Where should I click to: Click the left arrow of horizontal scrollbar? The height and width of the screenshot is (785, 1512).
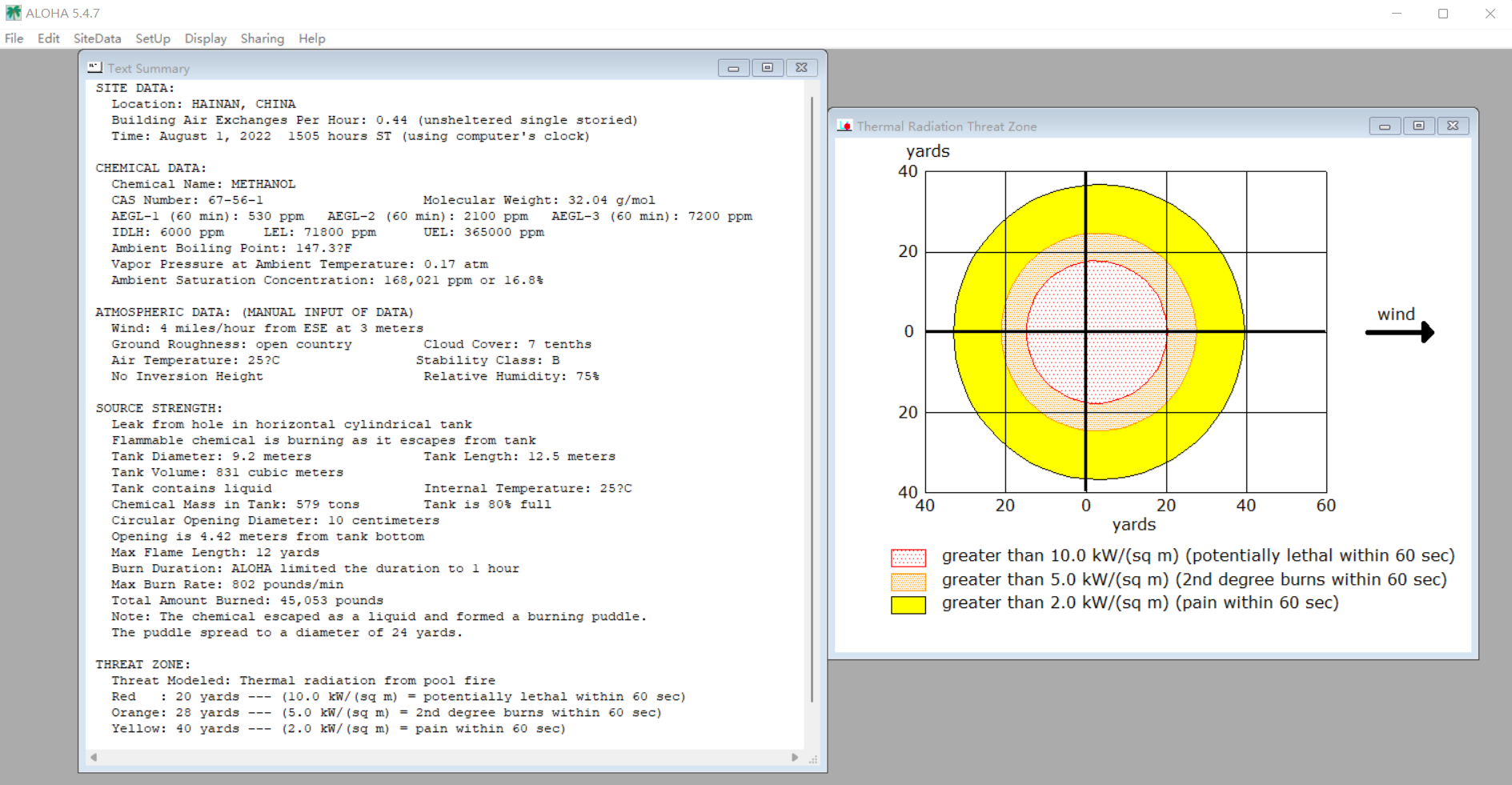94,757
